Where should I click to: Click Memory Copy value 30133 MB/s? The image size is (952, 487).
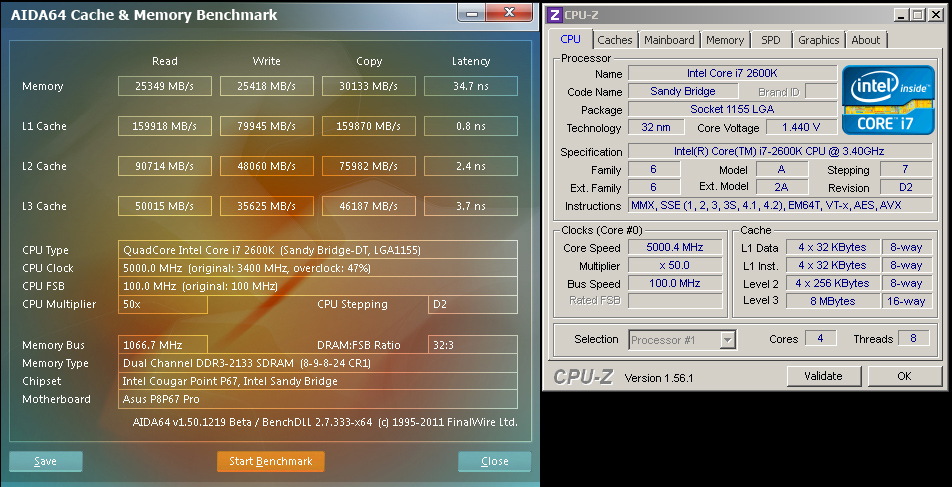369,86
